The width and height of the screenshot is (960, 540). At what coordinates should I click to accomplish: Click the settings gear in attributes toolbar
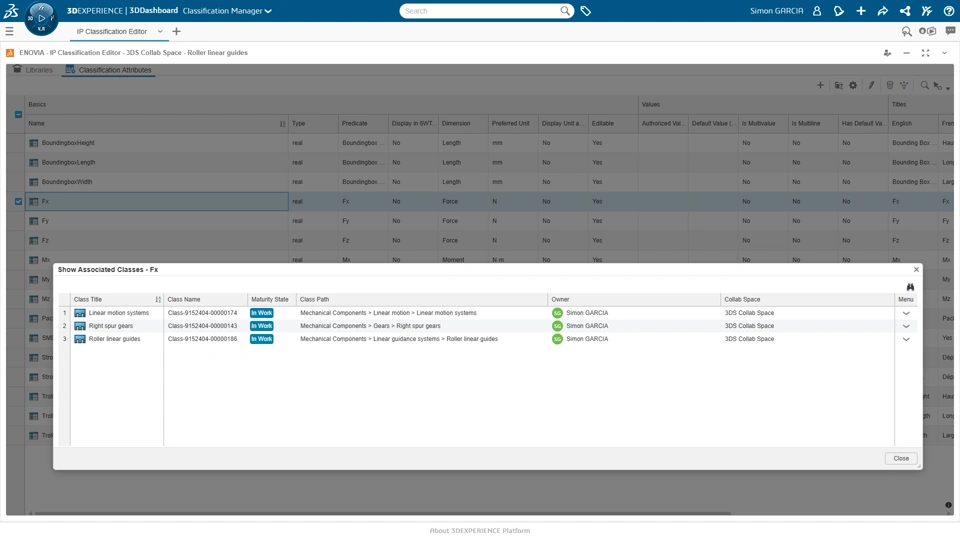[x=853, y=85]
